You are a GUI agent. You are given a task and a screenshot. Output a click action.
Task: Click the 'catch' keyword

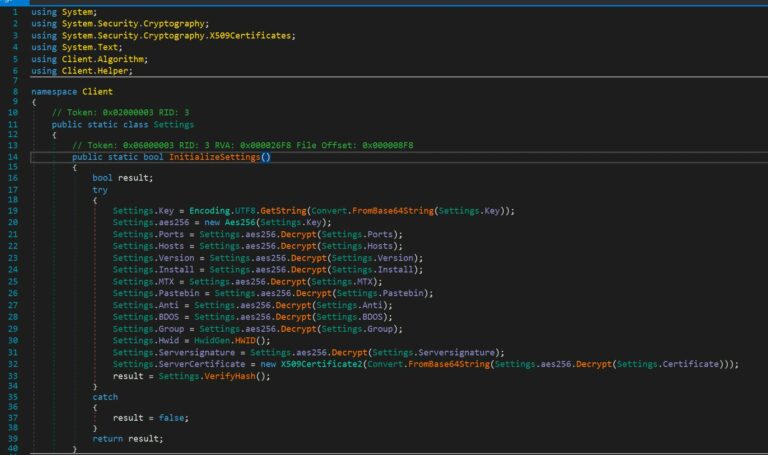coord(105,397)
